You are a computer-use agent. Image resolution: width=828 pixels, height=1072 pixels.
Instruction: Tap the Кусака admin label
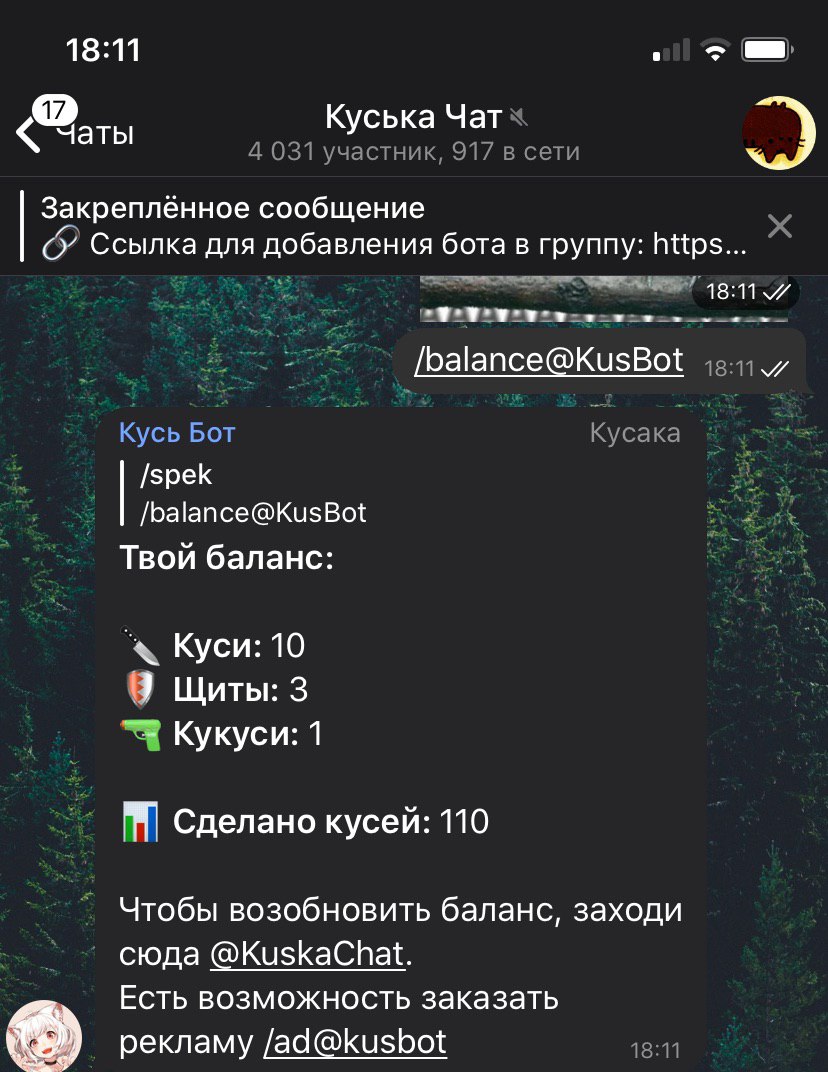(x=635, y=433)
